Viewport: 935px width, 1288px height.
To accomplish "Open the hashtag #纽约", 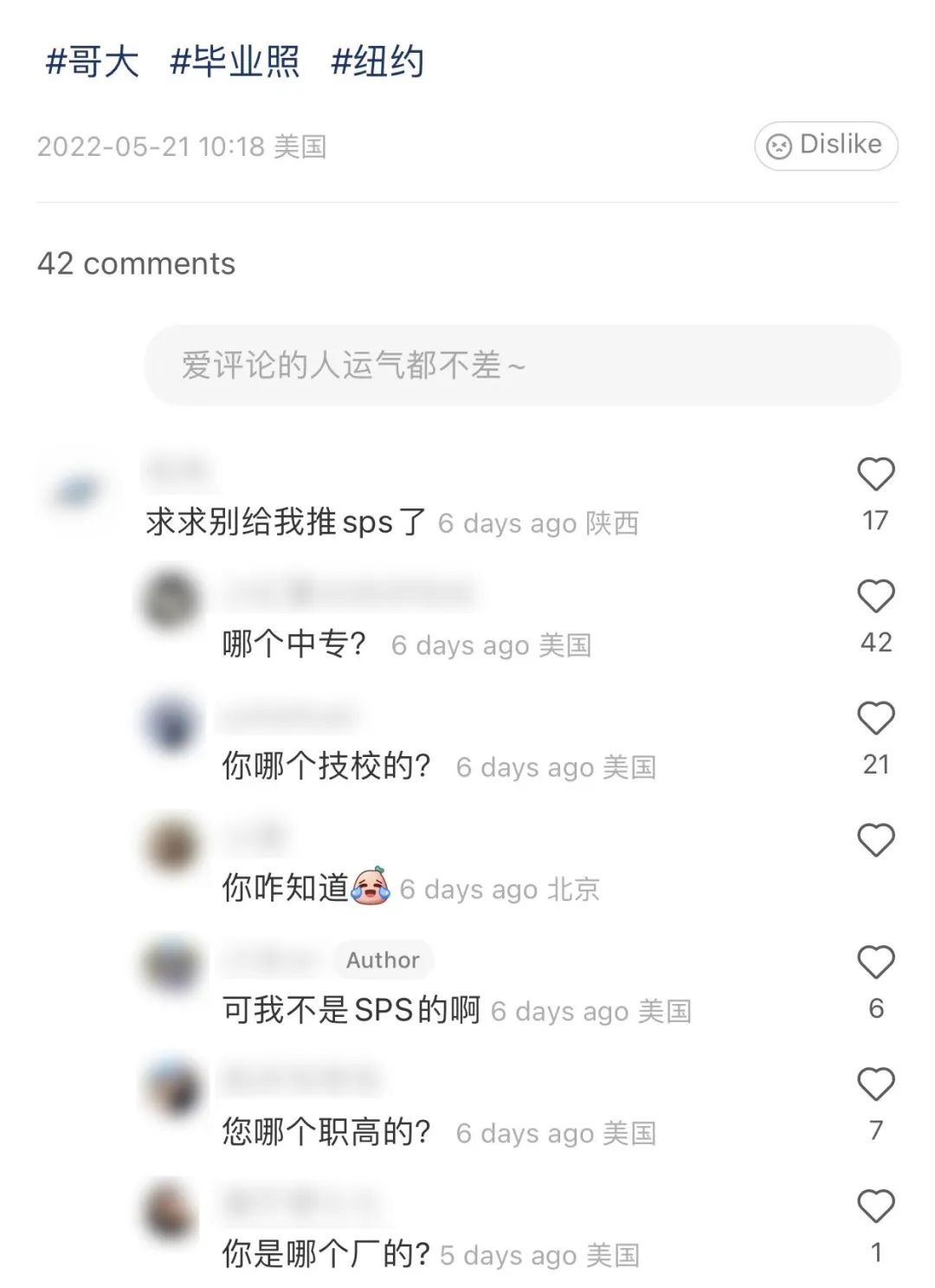I will (x=377, y=62).
